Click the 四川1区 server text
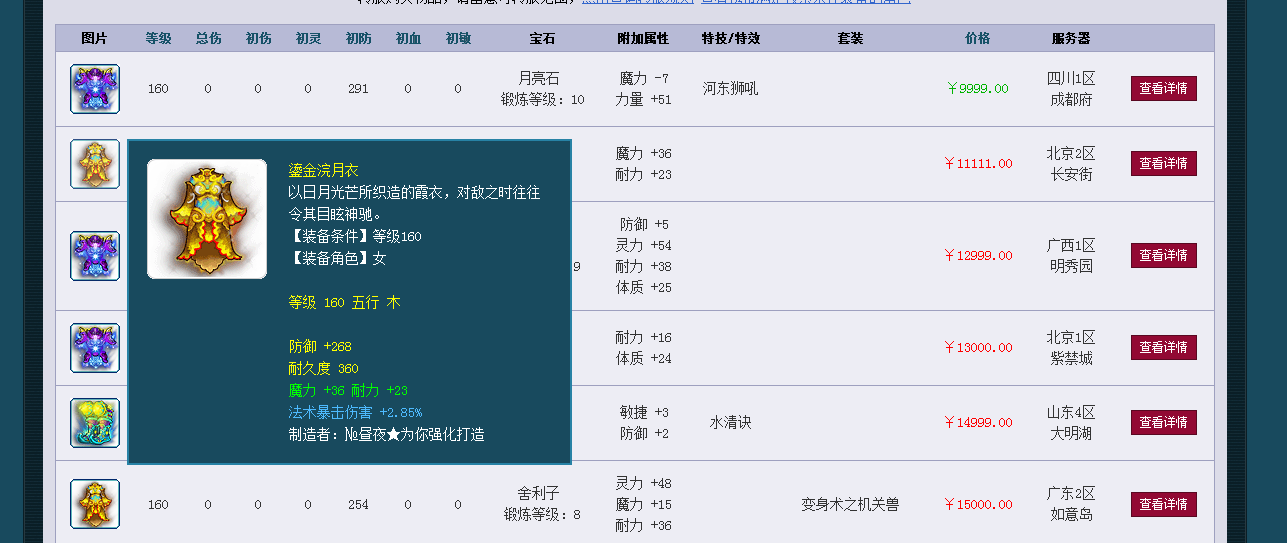 [x=1071, y=78]
